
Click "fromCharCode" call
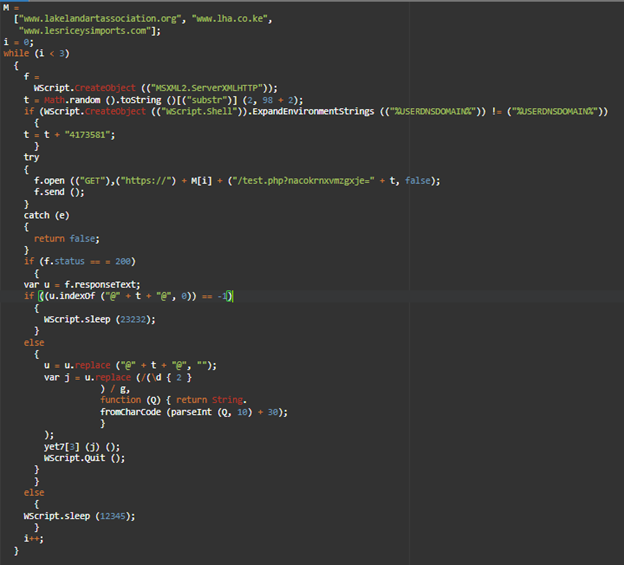(x=131, y=412)
